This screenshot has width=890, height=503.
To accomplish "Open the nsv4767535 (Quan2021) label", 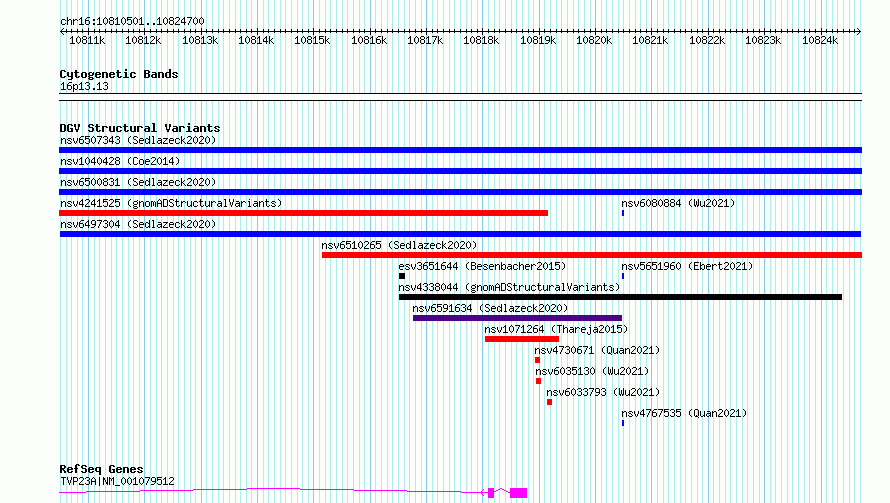I will coord(684,413).
